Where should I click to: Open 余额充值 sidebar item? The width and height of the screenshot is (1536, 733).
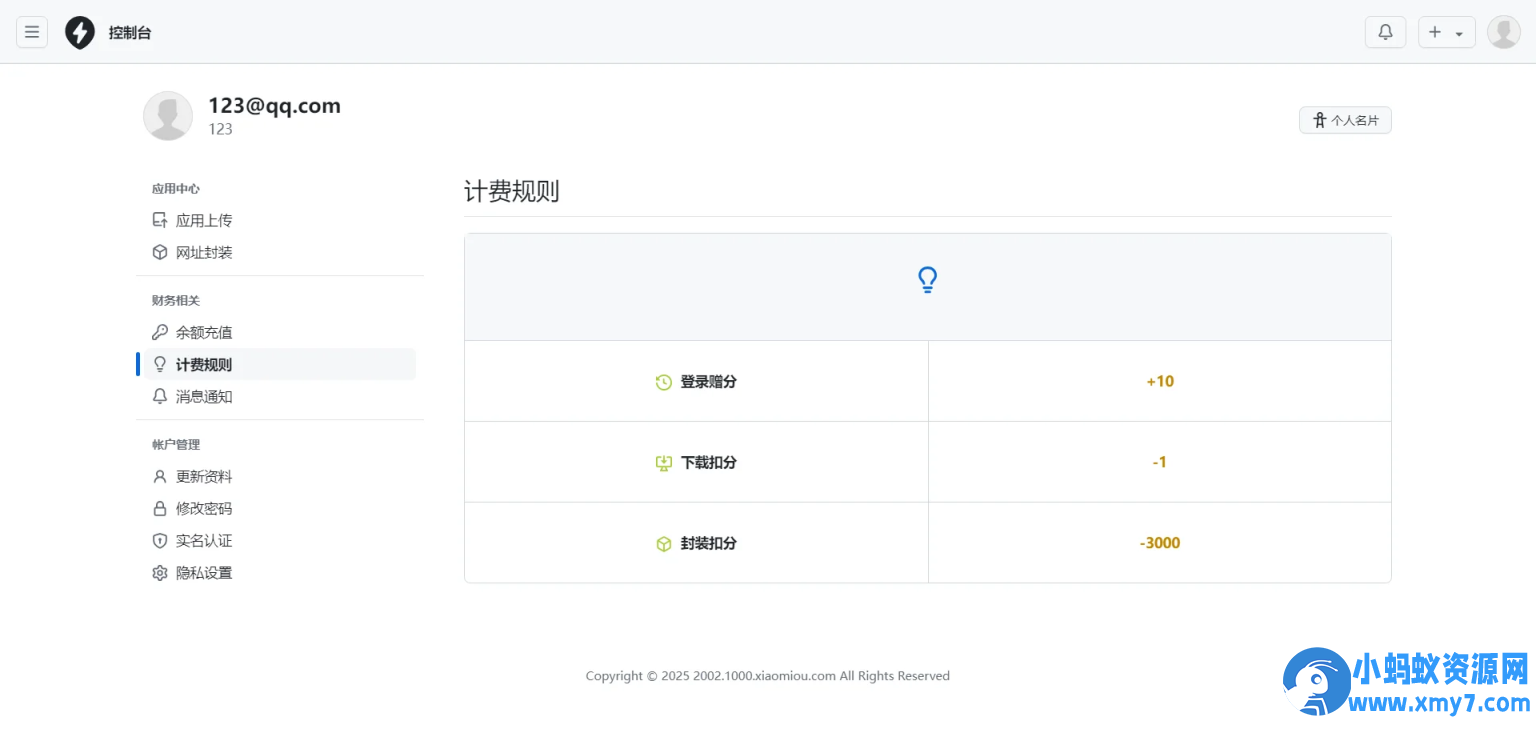click(279, 332)
